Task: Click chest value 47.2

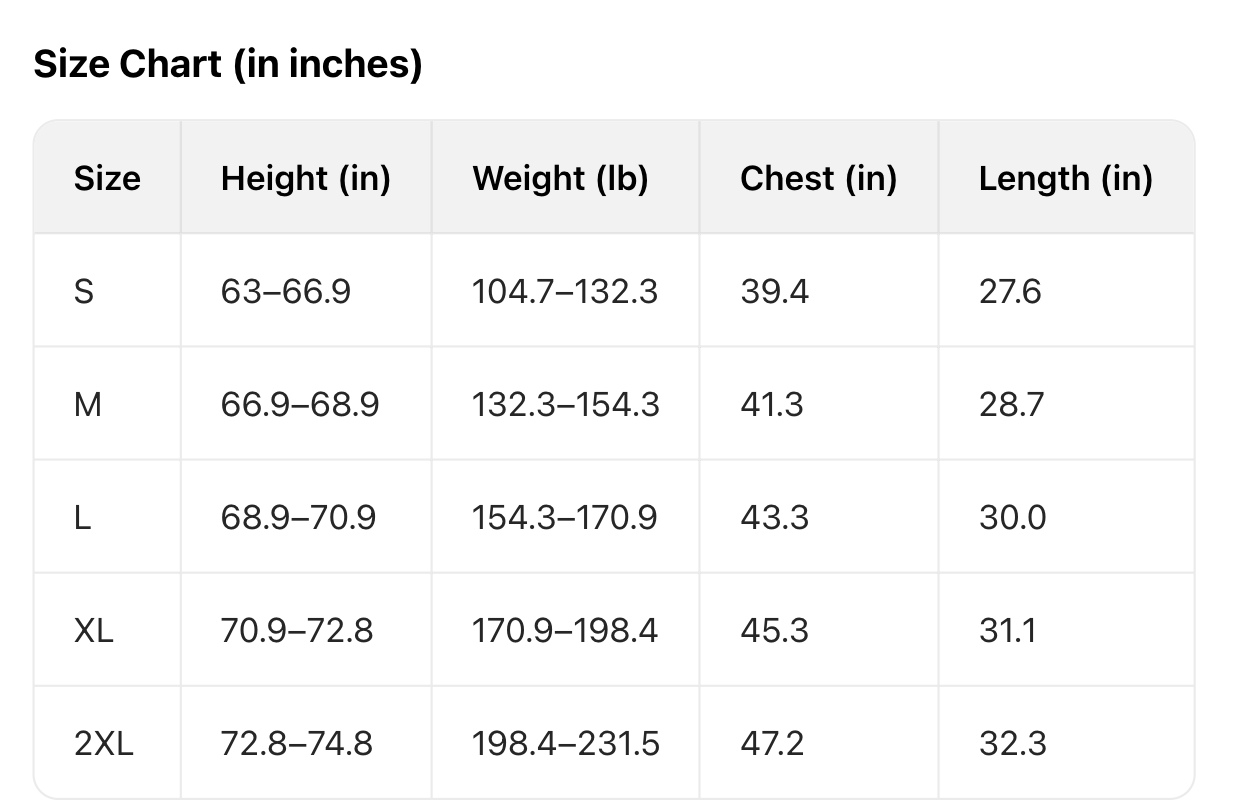Action: pyautogui.click(x=774, y=744)
